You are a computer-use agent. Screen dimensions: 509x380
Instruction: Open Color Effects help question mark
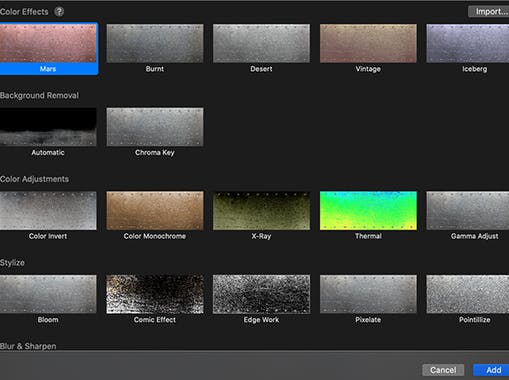(x=59, y=12)
